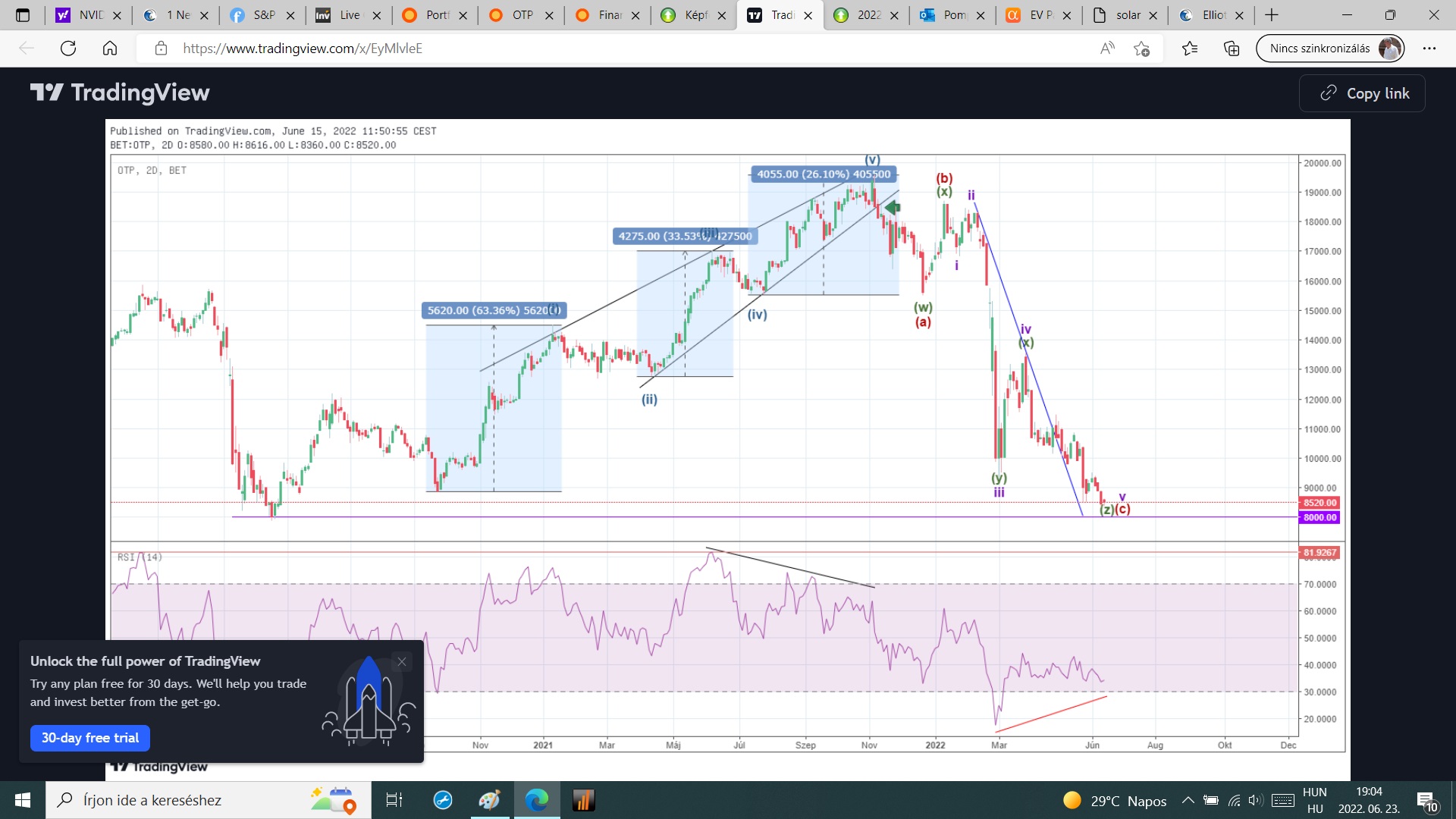Image resolution: width=1456 pixels, height=819 pixels.
Task: Open a new browser tab
Action: [1272, 15]
